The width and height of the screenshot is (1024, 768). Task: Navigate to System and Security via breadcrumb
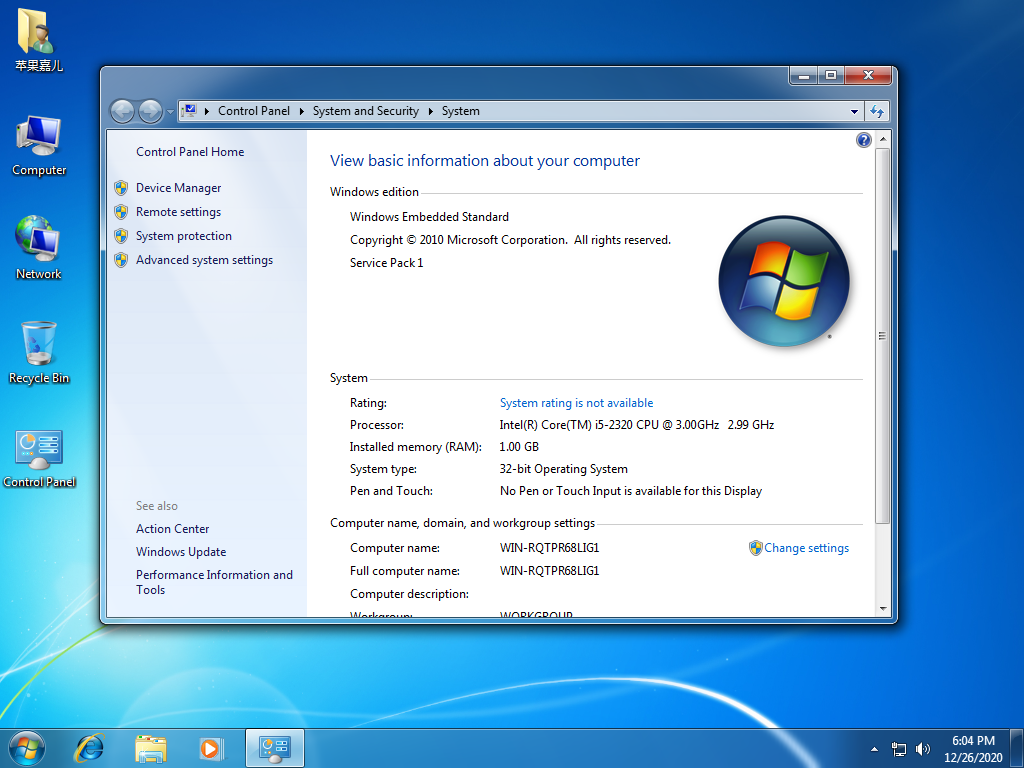tap(366, 111)
